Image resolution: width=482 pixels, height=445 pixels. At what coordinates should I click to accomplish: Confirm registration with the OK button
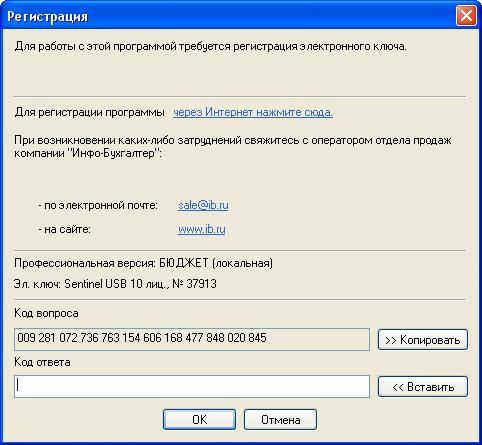(x=199, y=420)
